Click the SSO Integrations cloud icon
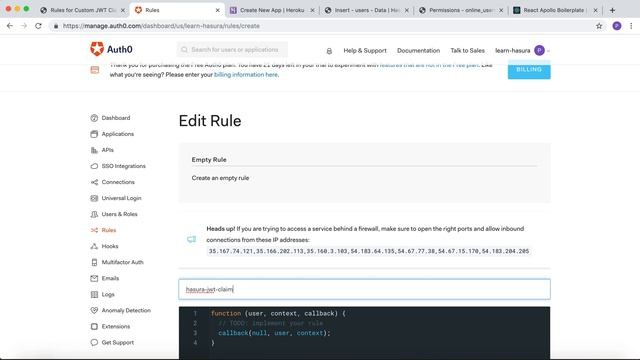Image resolution: width=640 pixels, height=360 pixels. click(x=94, y=166)
